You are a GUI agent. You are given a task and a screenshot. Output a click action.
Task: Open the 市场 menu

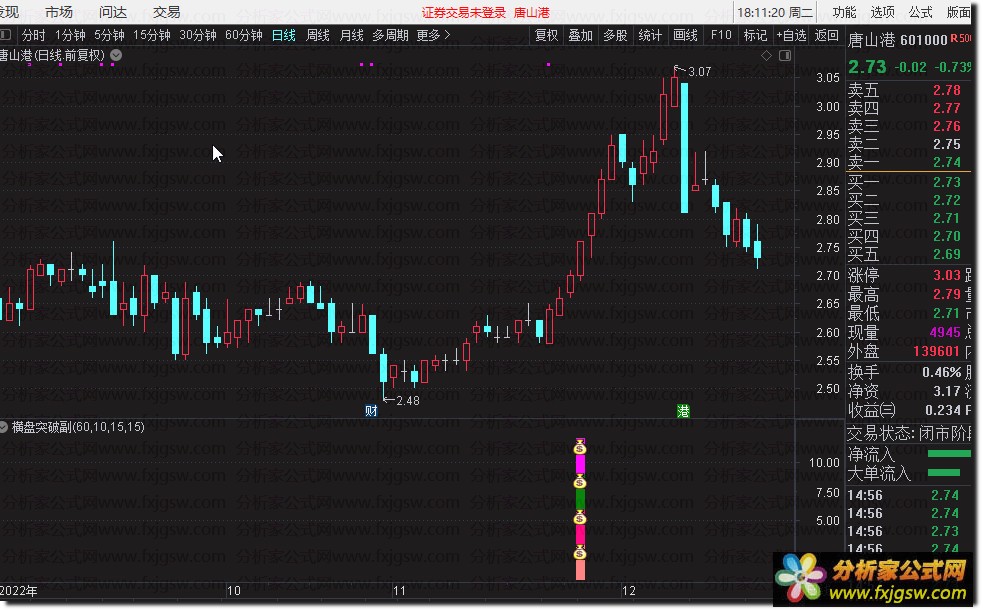coord(58,12)
